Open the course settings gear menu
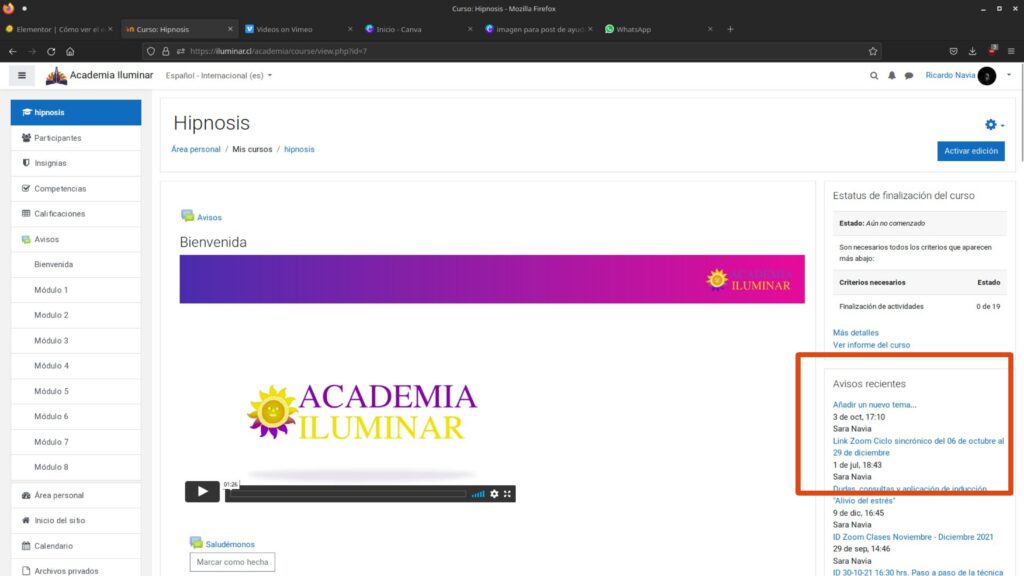Viewport: 1024px width, 576px height. 994,125
